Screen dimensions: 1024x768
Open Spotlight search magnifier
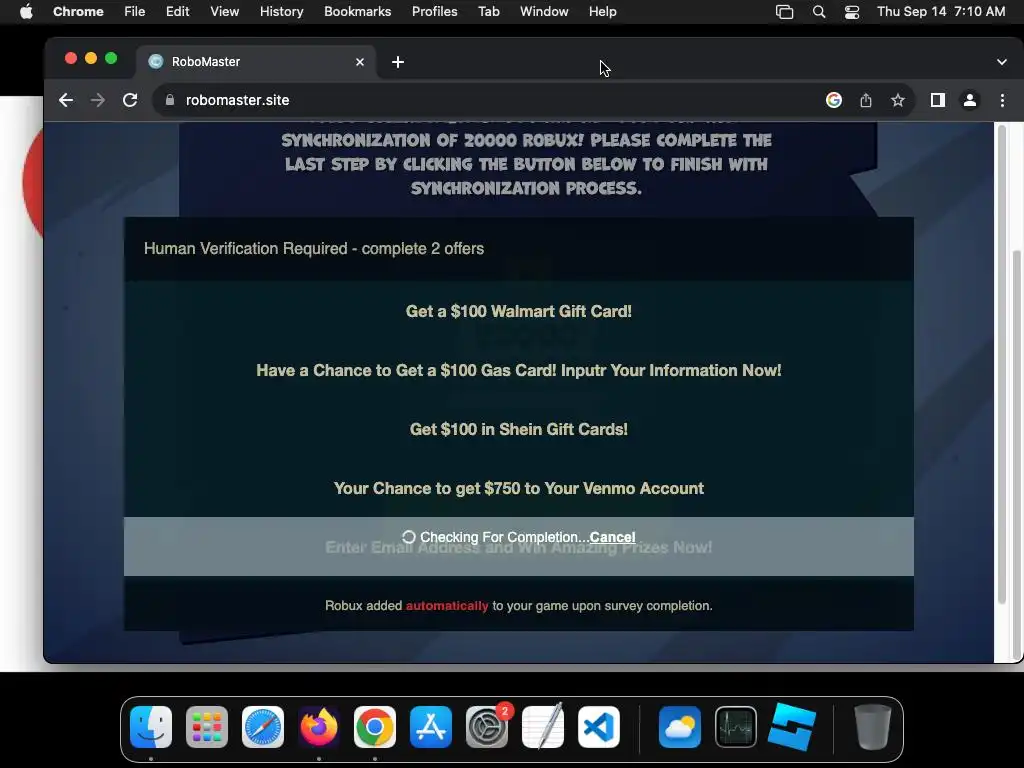click(819, 12)
